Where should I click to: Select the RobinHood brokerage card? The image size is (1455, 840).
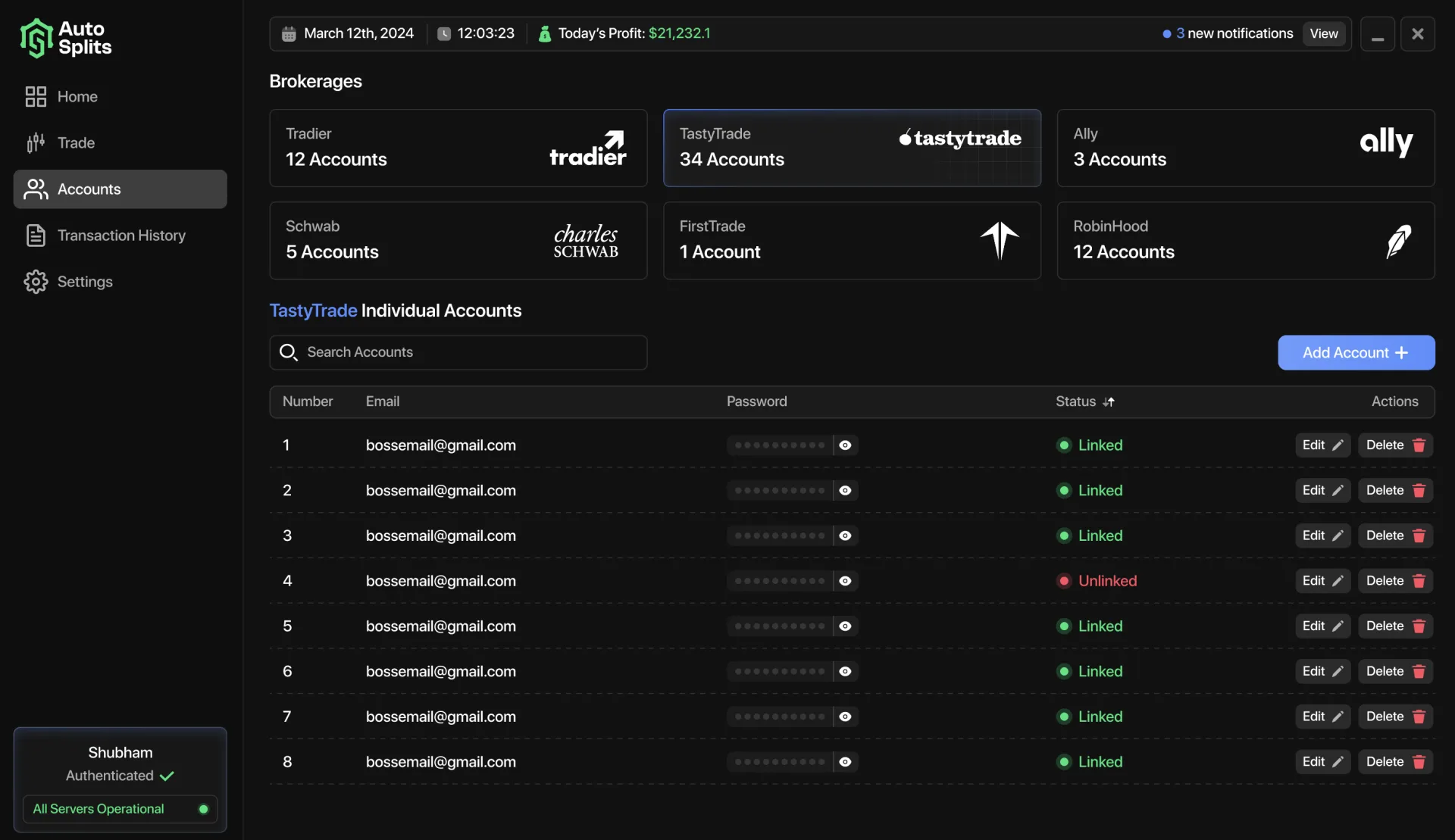[1246, 240]
